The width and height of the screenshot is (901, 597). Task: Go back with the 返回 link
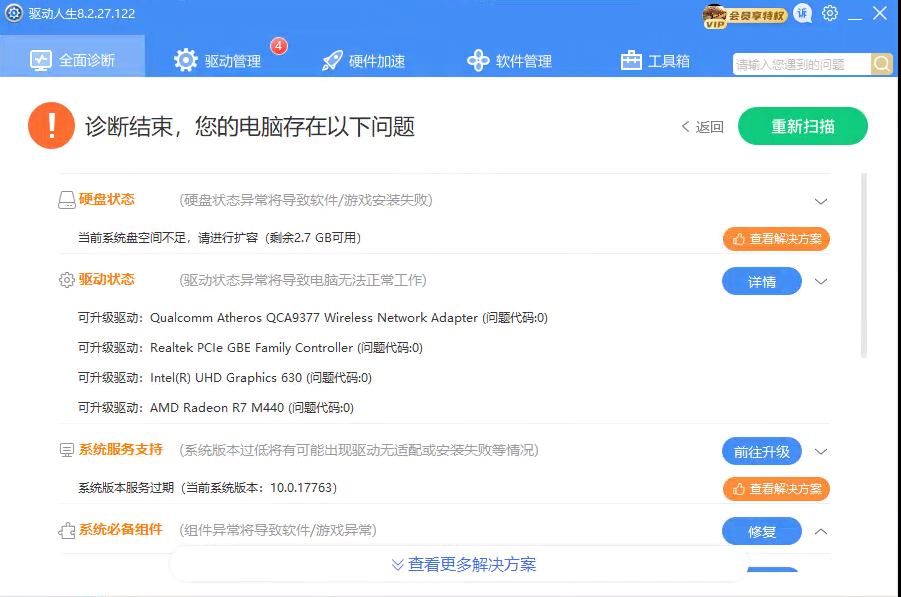702,126
